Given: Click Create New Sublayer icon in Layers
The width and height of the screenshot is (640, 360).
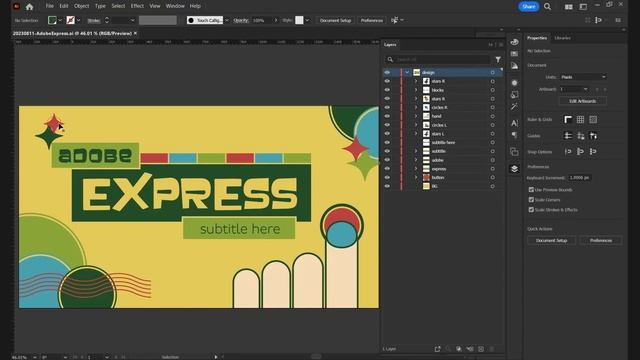Looking at the screenshot, I should [470, 349].
